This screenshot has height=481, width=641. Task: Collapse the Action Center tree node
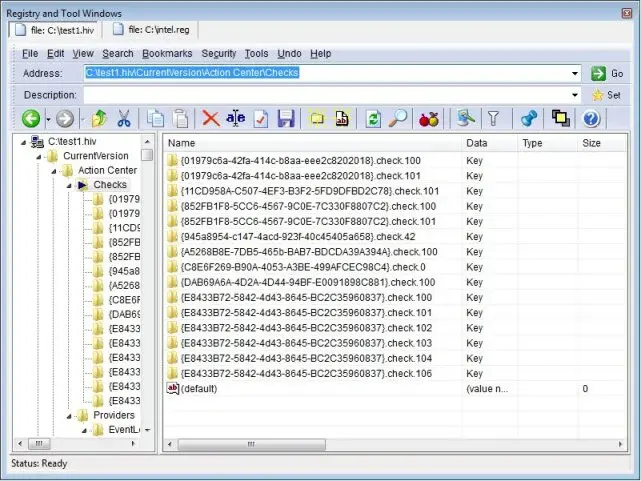[x=54, y=172]
